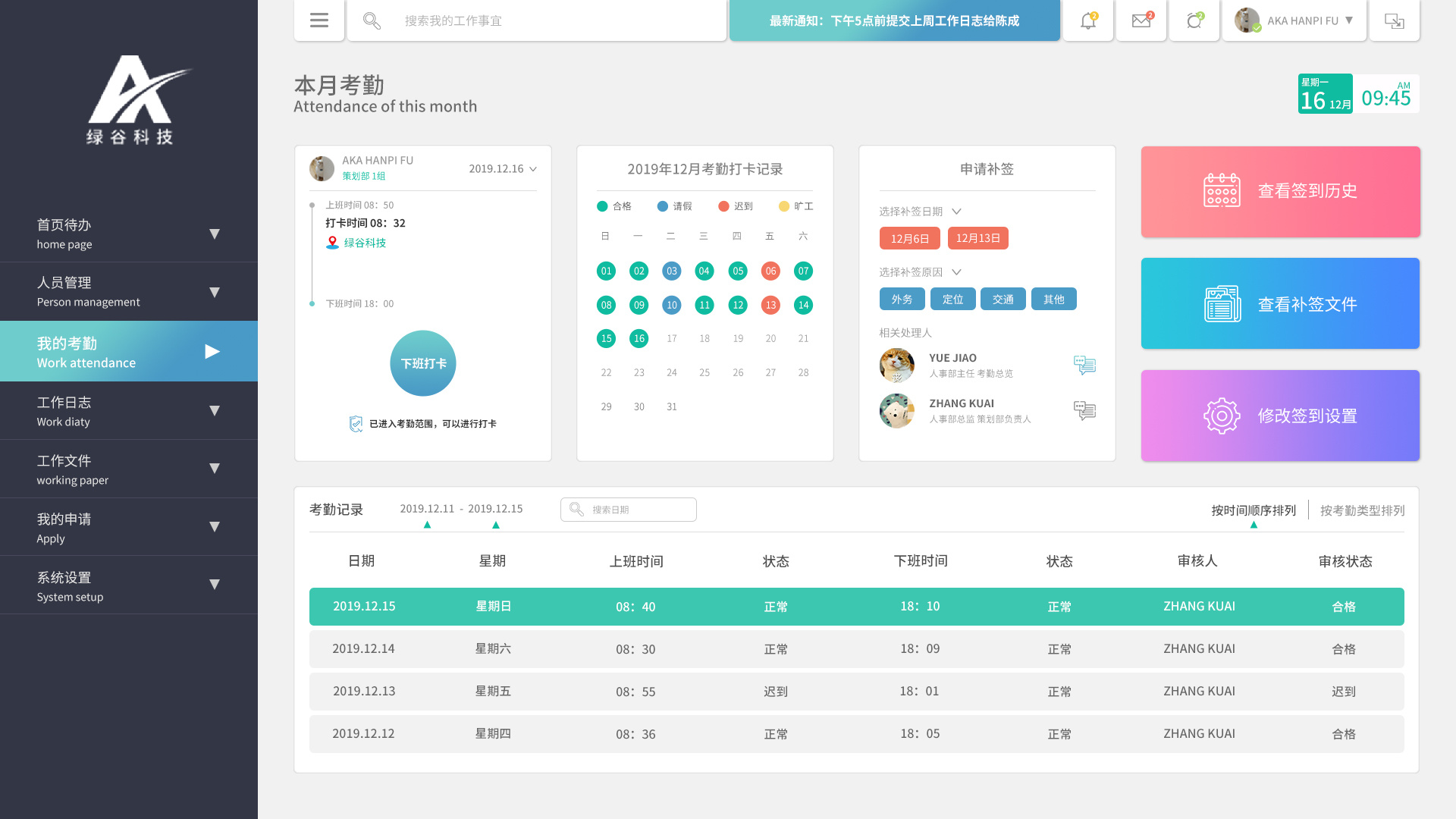Click the 绿谷科技 location pin icon
This screenshot has height=819, width=1456.
(332, 243)
